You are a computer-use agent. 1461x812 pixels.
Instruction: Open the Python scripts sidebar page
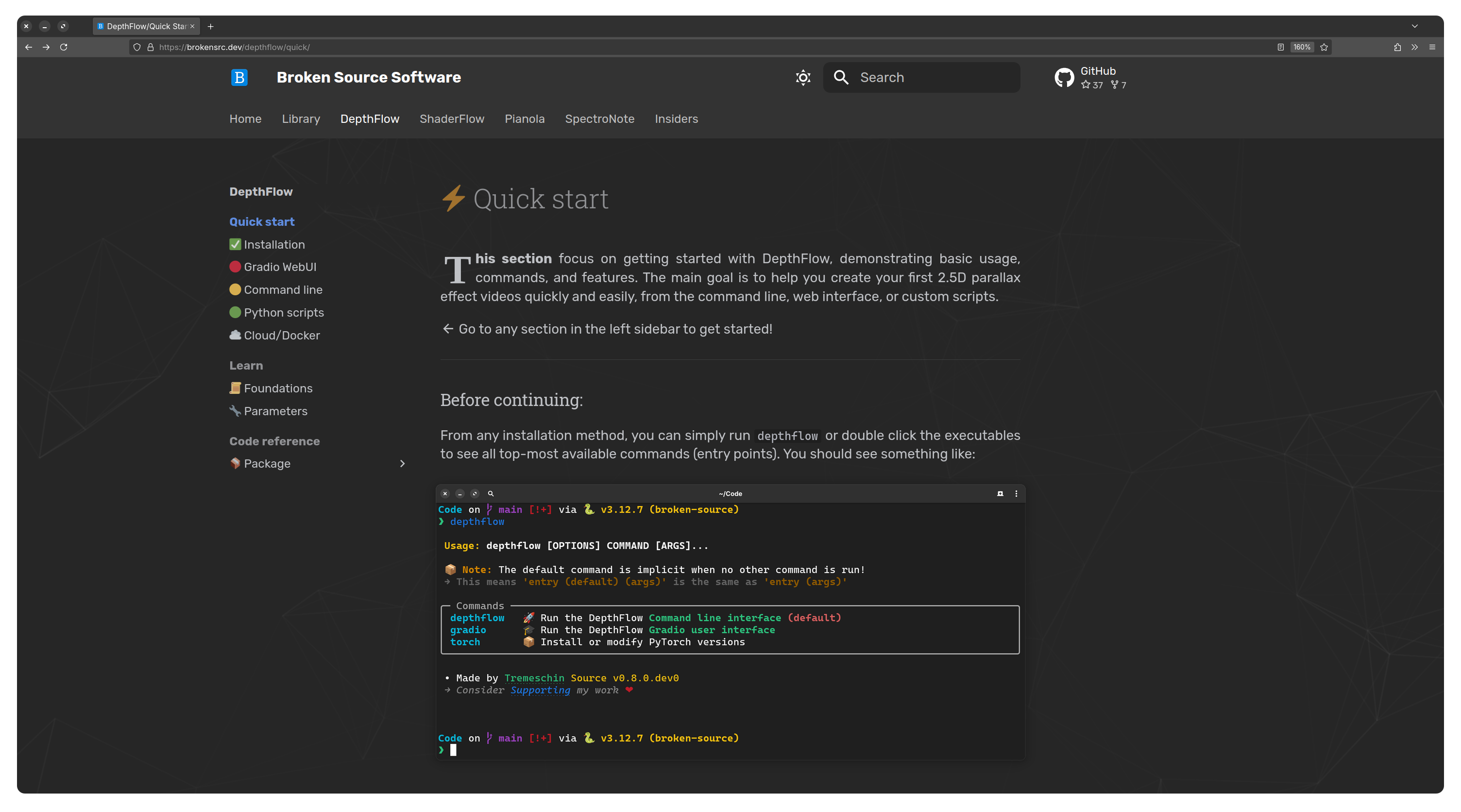click(276, 312)
